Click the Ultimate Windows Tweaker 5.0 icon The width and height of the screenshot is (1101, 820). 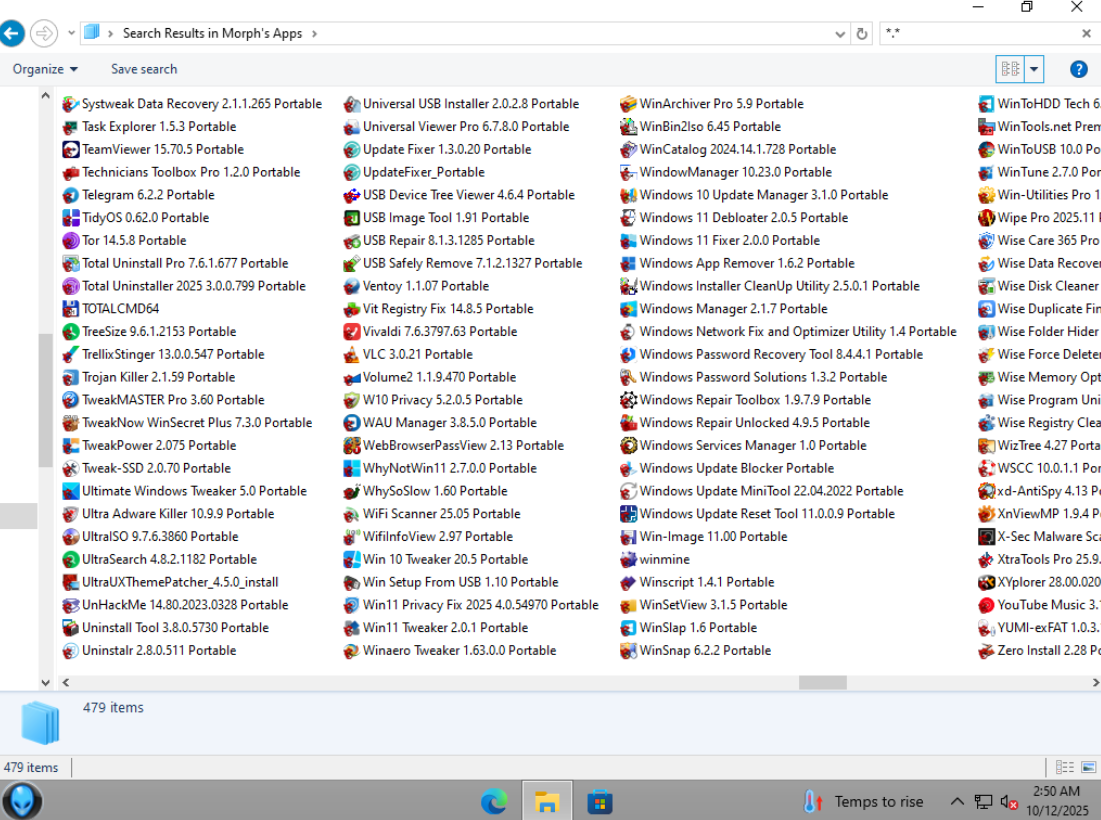point(70,491)
